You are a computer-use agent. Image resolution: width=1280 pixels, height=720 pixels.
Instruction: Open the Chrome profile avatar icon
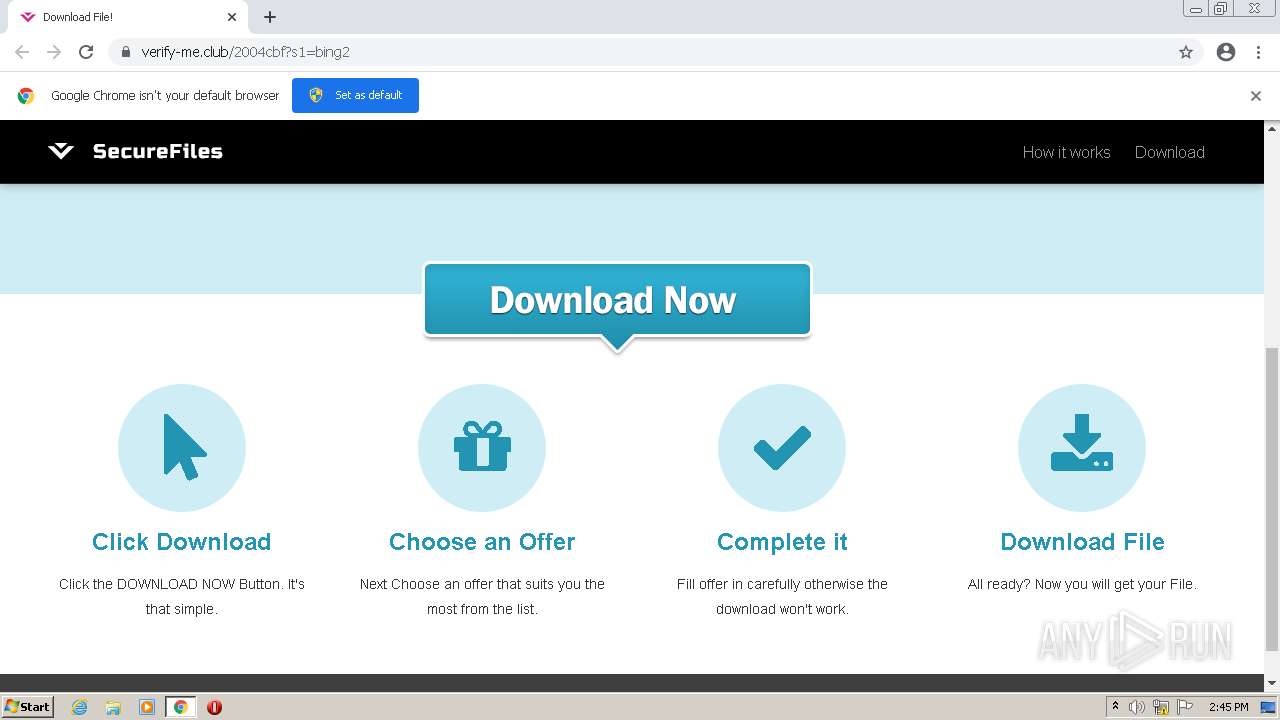pyautogui.click(x=1226, y=52)
